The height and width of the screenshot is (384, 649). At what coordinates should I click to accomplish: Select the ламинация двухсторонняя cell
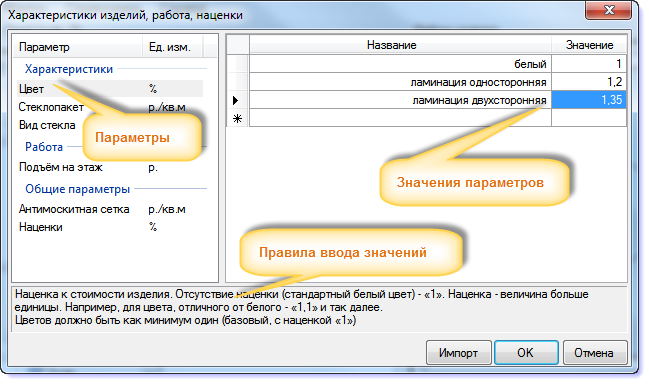click(x=400, y=100)
